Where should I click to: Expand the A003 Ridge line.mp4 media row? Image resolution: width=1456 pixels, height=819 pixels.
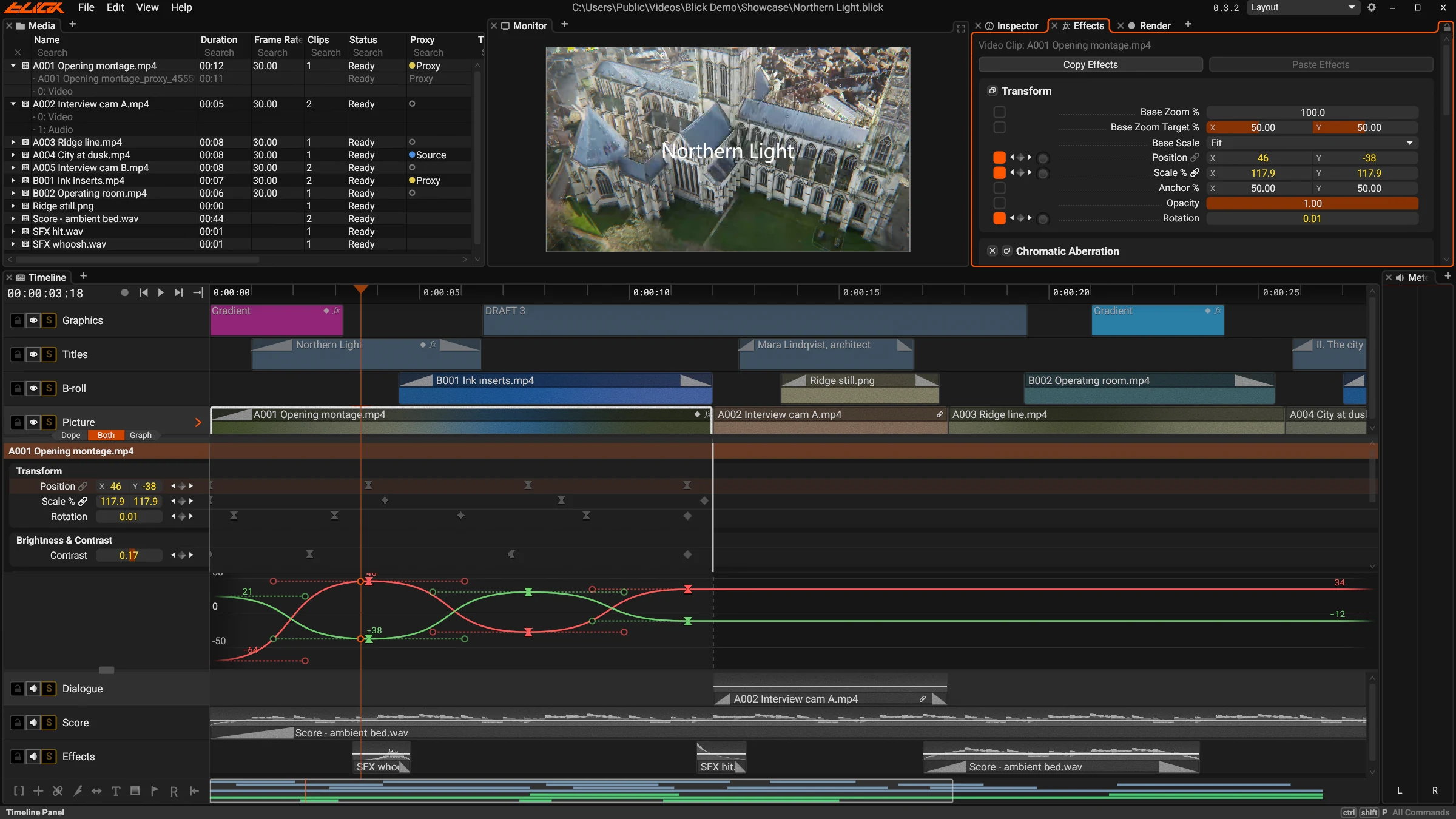click(13, 142)
